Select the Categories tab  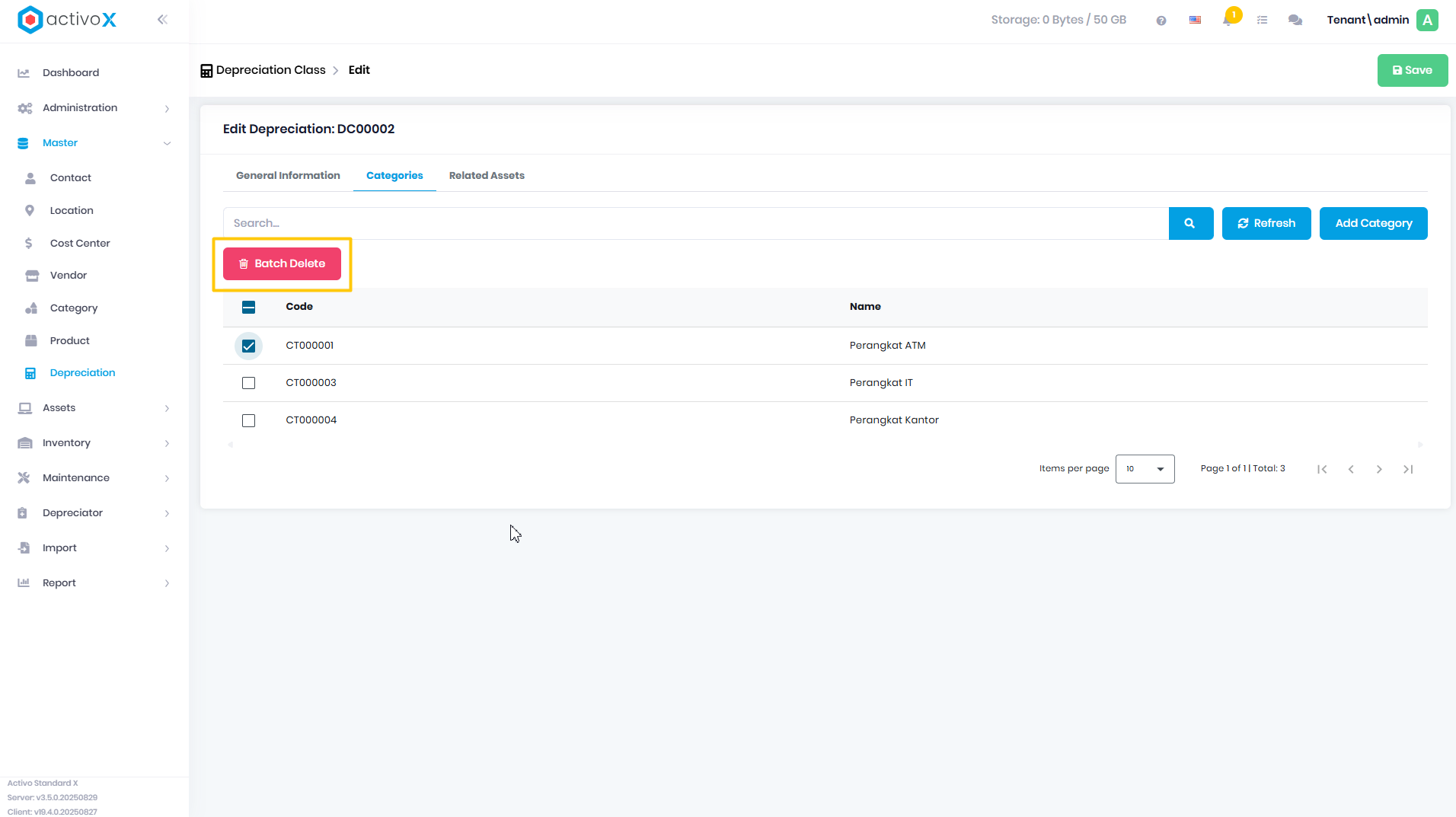click(x=394, y=176)
